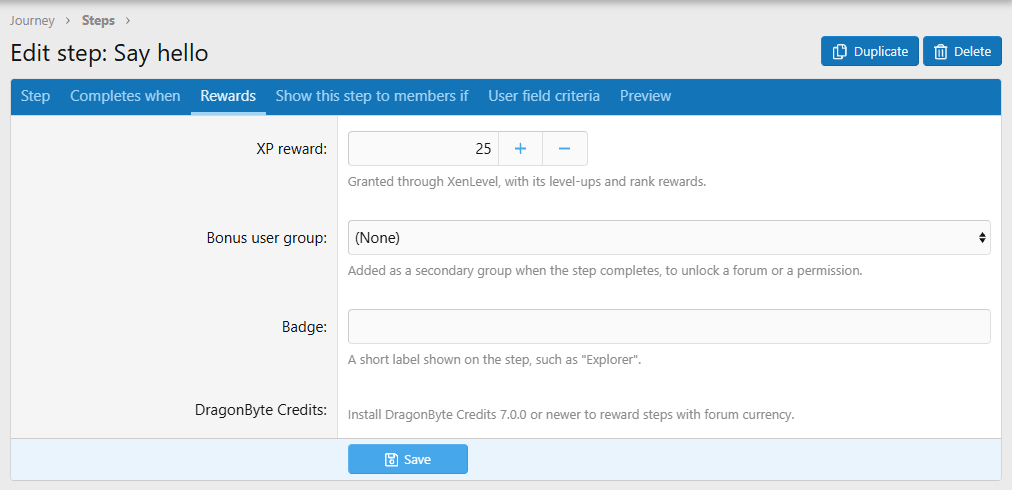Image resolution: width=1012 pixels, height=490 pixels.
Task: Click the DragonByte Credits label
Action: tap(261, 410)
